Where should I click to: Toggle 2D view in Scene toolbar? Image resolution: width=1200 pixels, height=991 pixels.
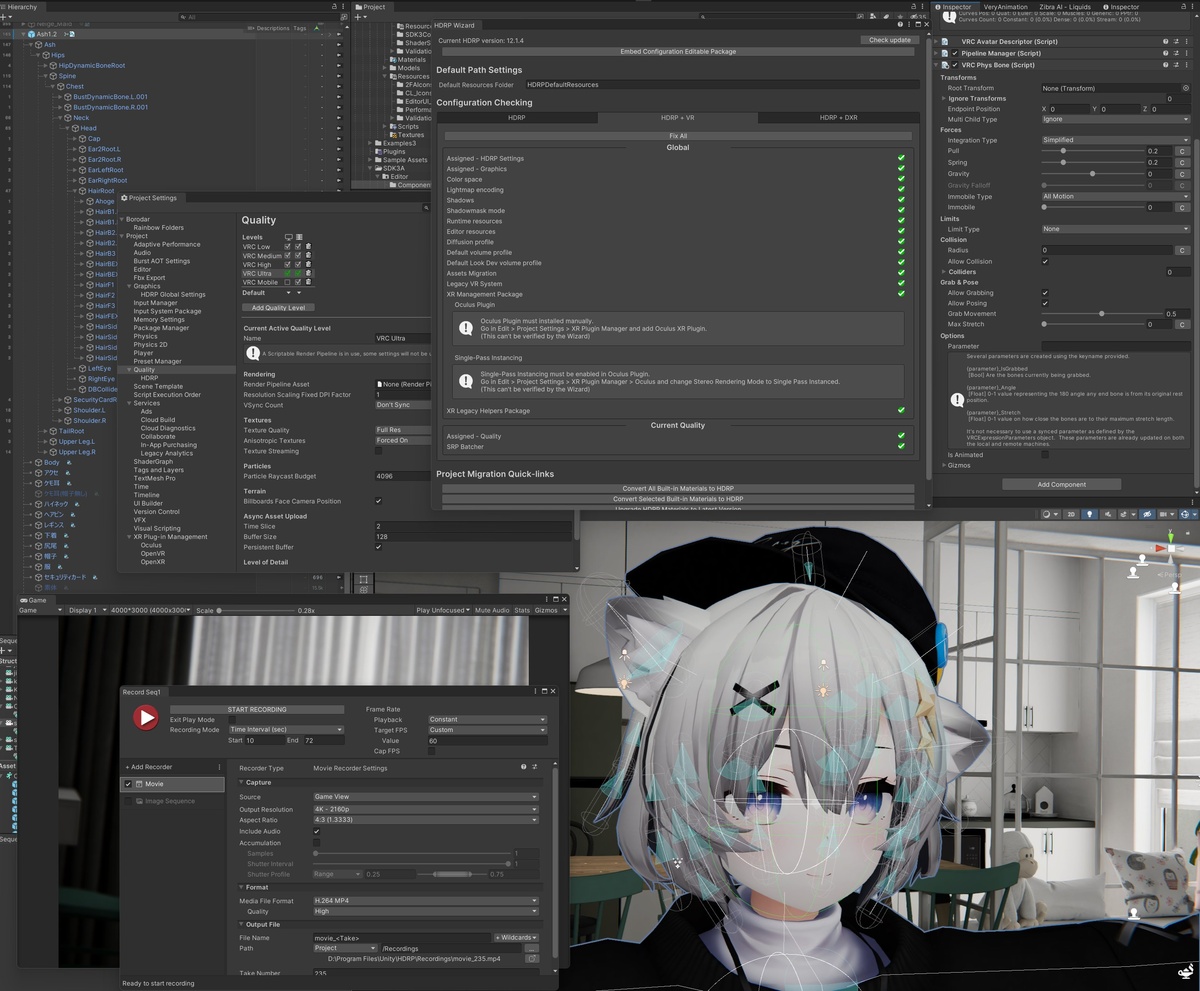[x=1071, y=514]
